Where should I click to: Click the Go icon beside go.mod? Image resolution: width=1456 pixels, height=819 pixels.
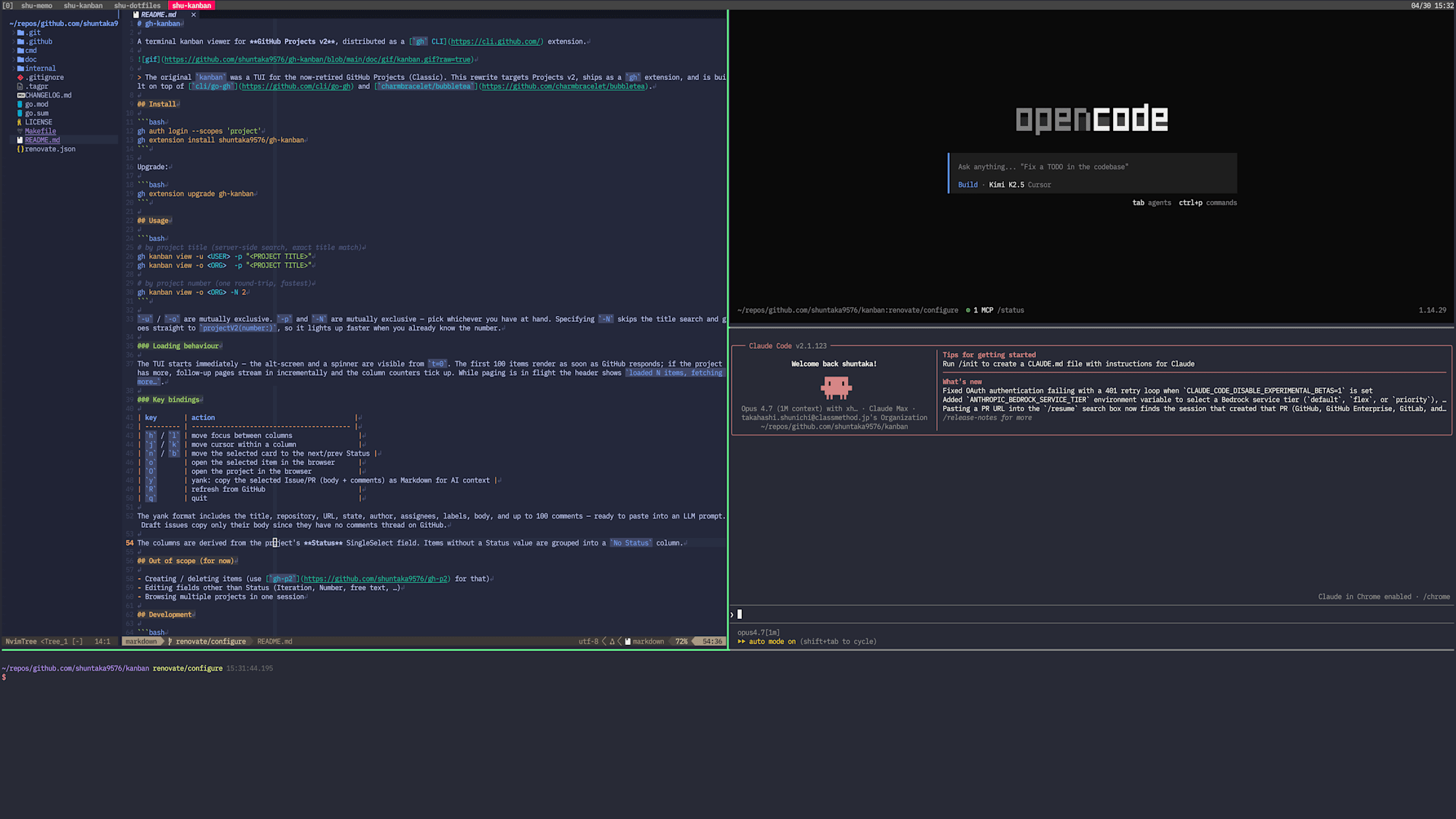[20, 104]
